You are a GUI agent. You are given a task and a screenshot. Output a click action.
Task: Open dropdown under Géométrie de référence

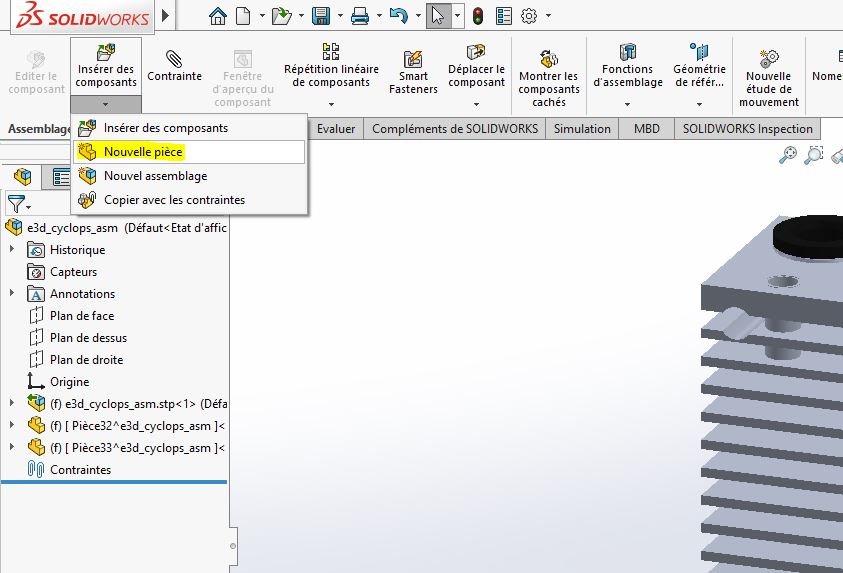click(x=699, y=104)
